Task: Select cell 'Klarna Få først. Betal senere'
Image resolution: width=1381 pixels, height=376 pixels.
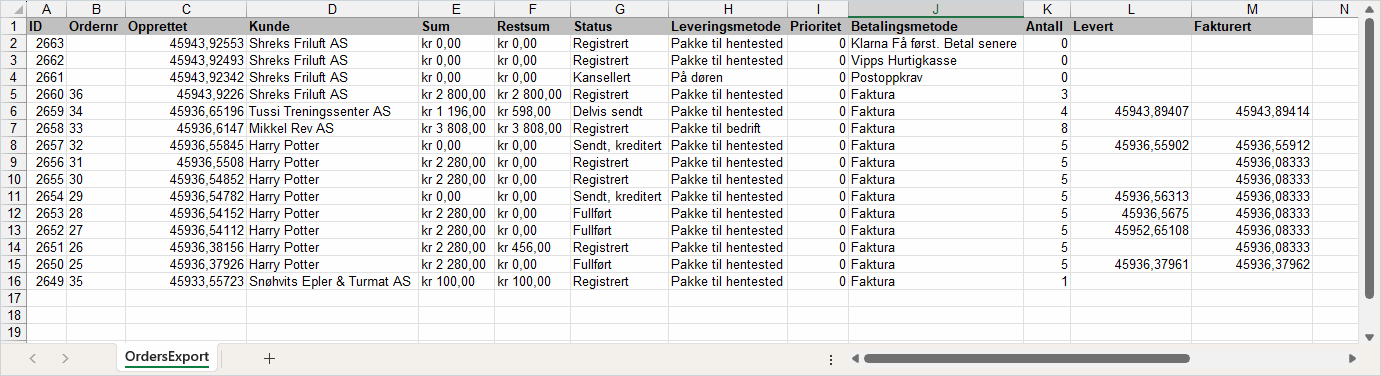Action: point(936,43)
